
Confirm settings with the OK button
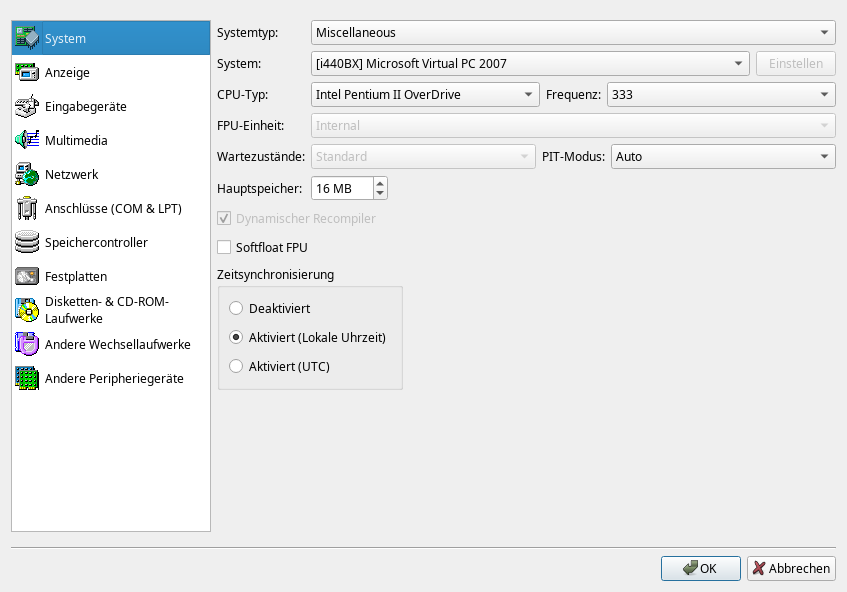700,568
